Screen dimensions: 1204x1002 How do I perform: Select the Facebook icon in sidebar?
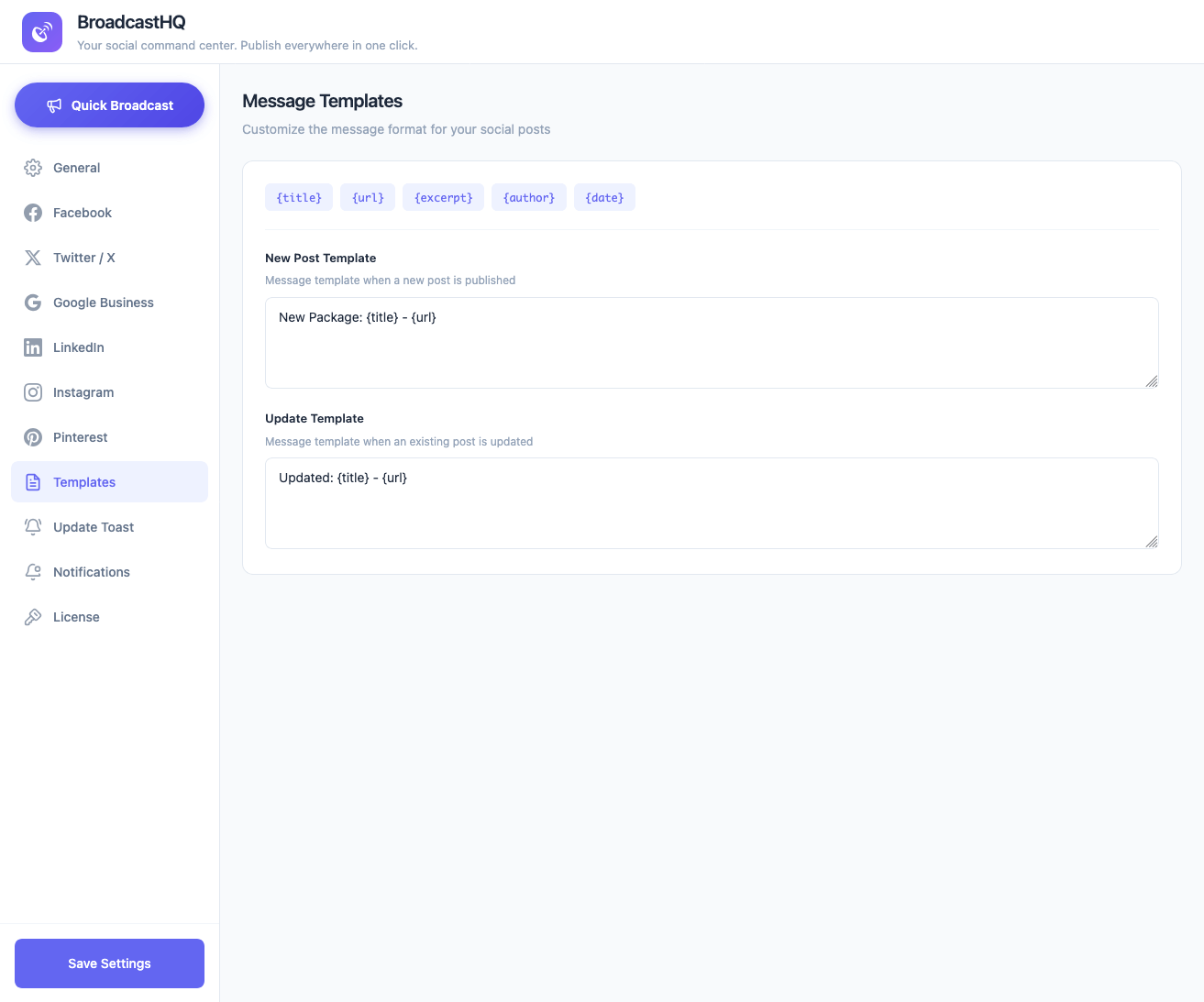coord(33,213)
